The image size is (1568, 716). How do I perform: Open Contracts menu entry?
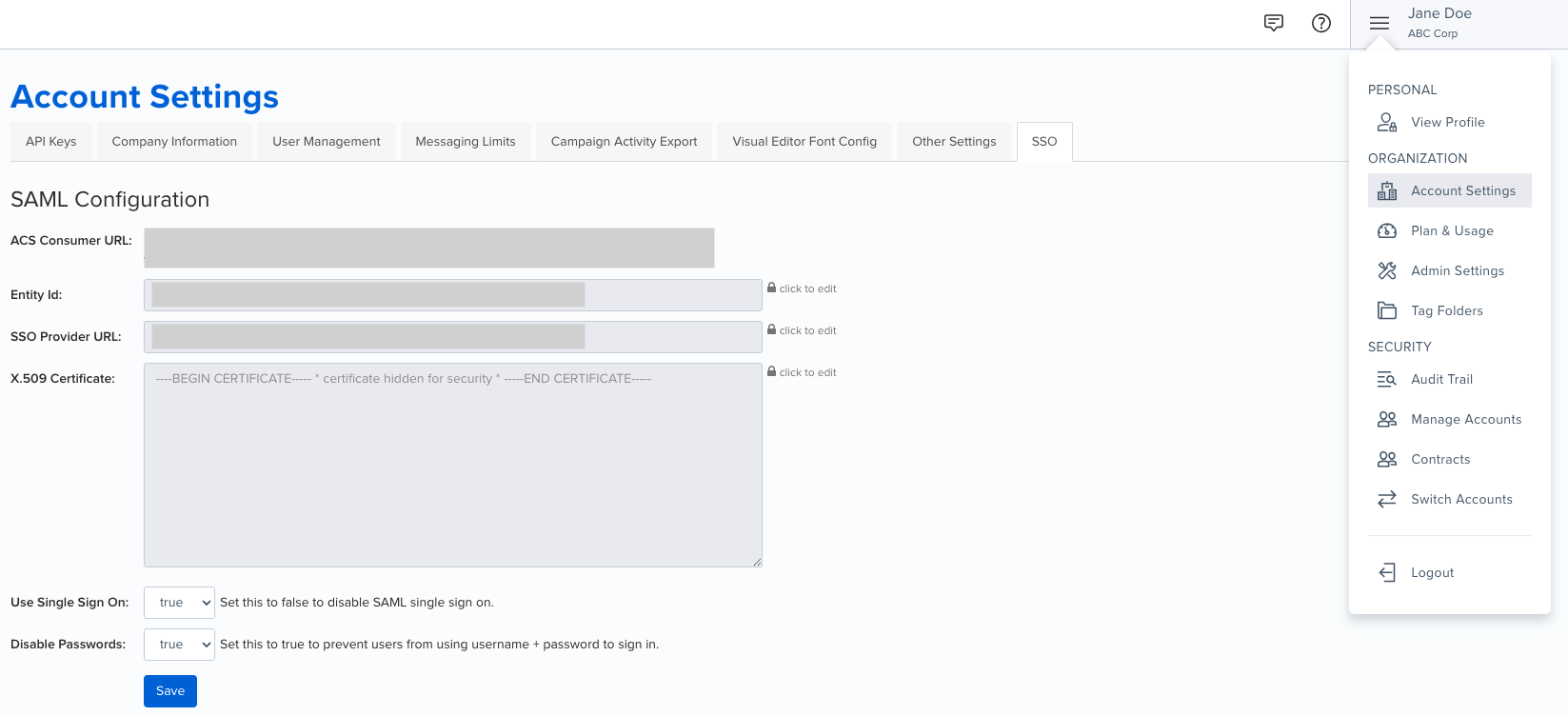(1449, 459)
